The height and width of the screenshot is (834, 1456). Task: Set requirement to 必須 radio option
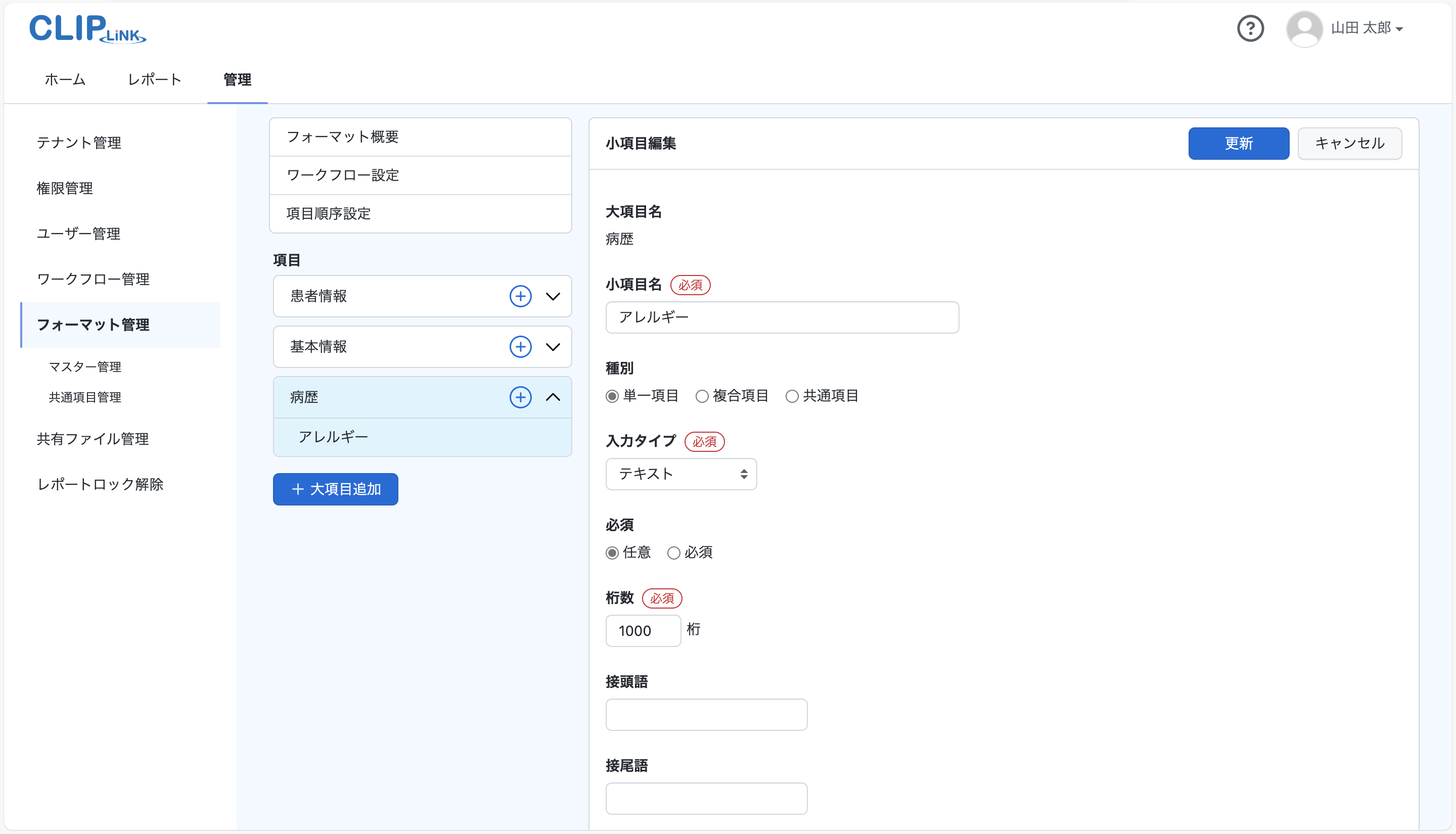click(673, 553)
